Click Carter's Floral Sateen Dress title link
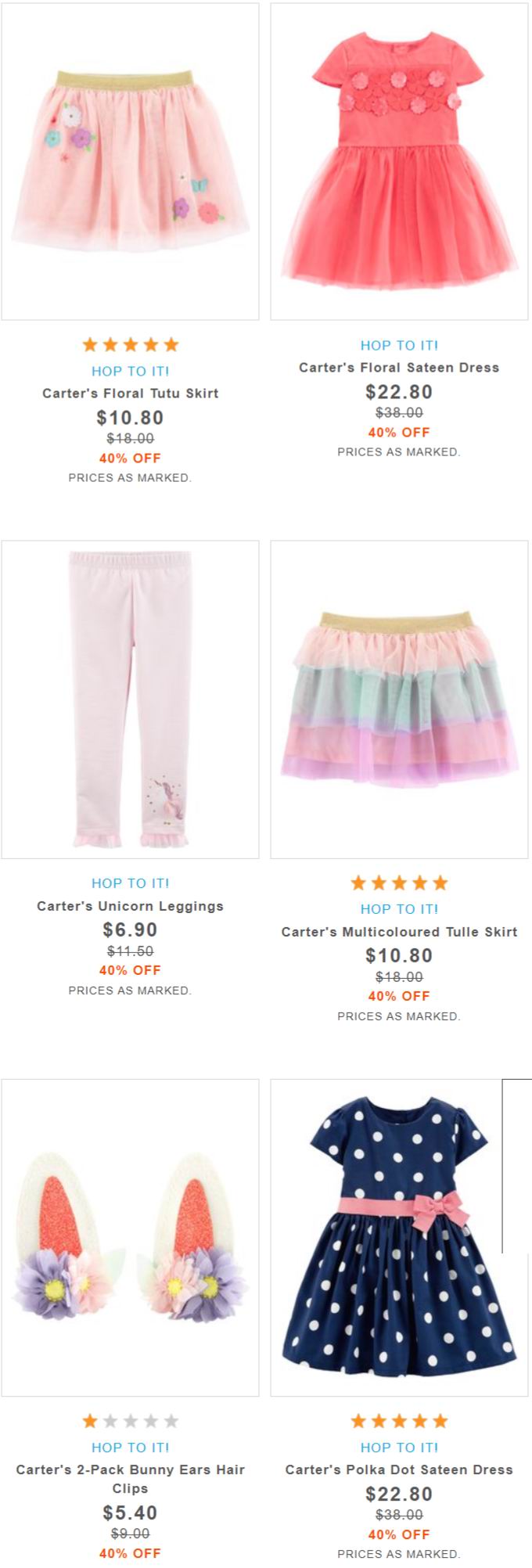This screenshot has width=532, height=1568. tap(399, 368)
